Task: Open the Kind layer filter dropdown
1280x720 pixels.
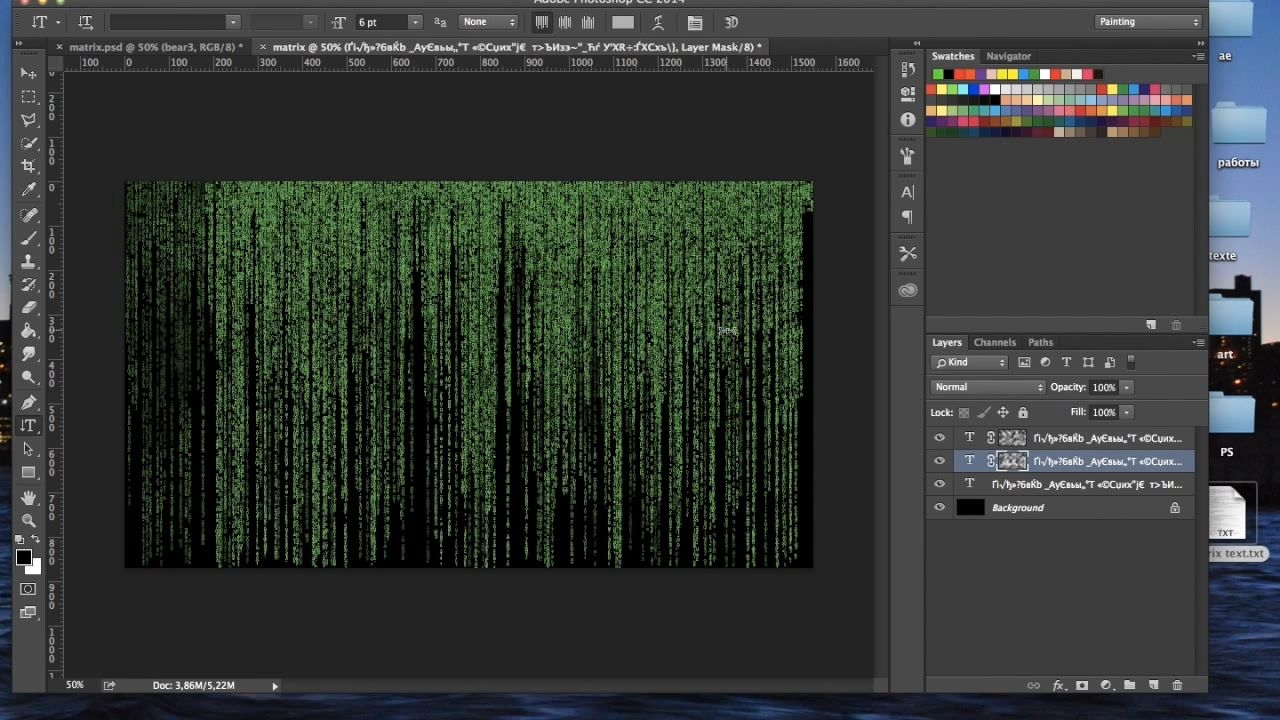Action: (x=969, y=362)
